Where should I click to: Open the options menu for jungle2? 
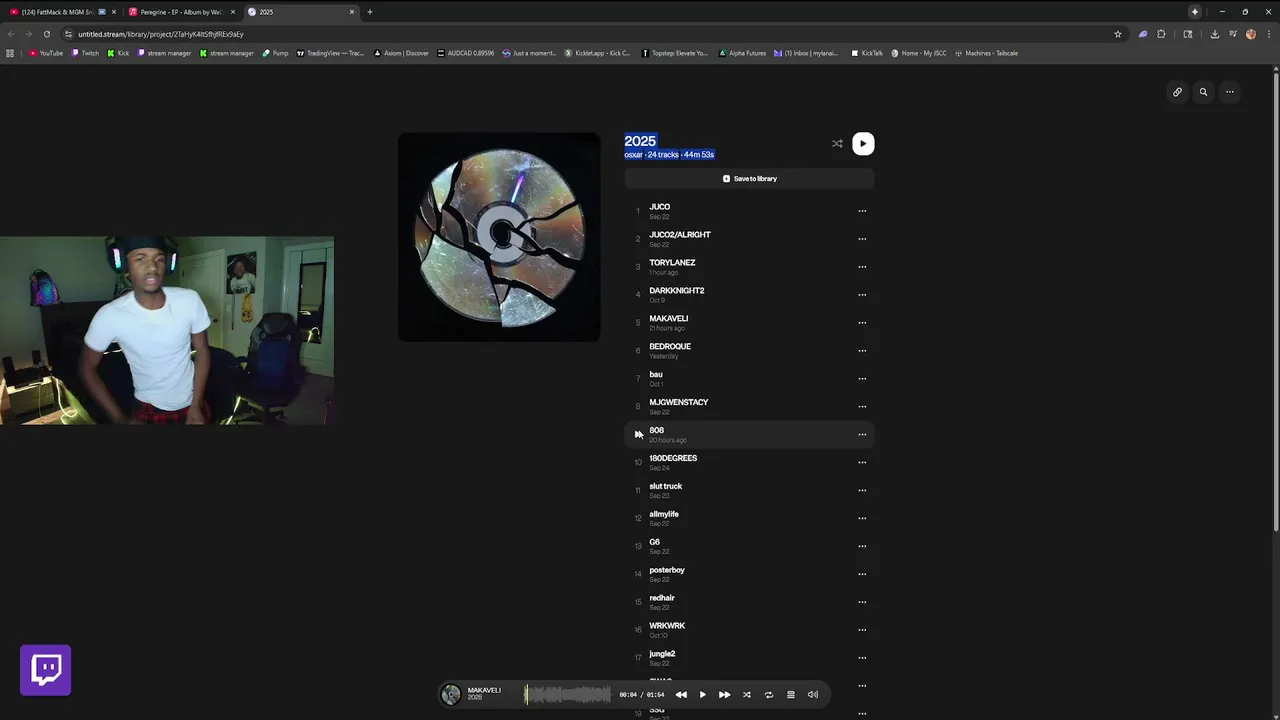[x=862, y=658]
